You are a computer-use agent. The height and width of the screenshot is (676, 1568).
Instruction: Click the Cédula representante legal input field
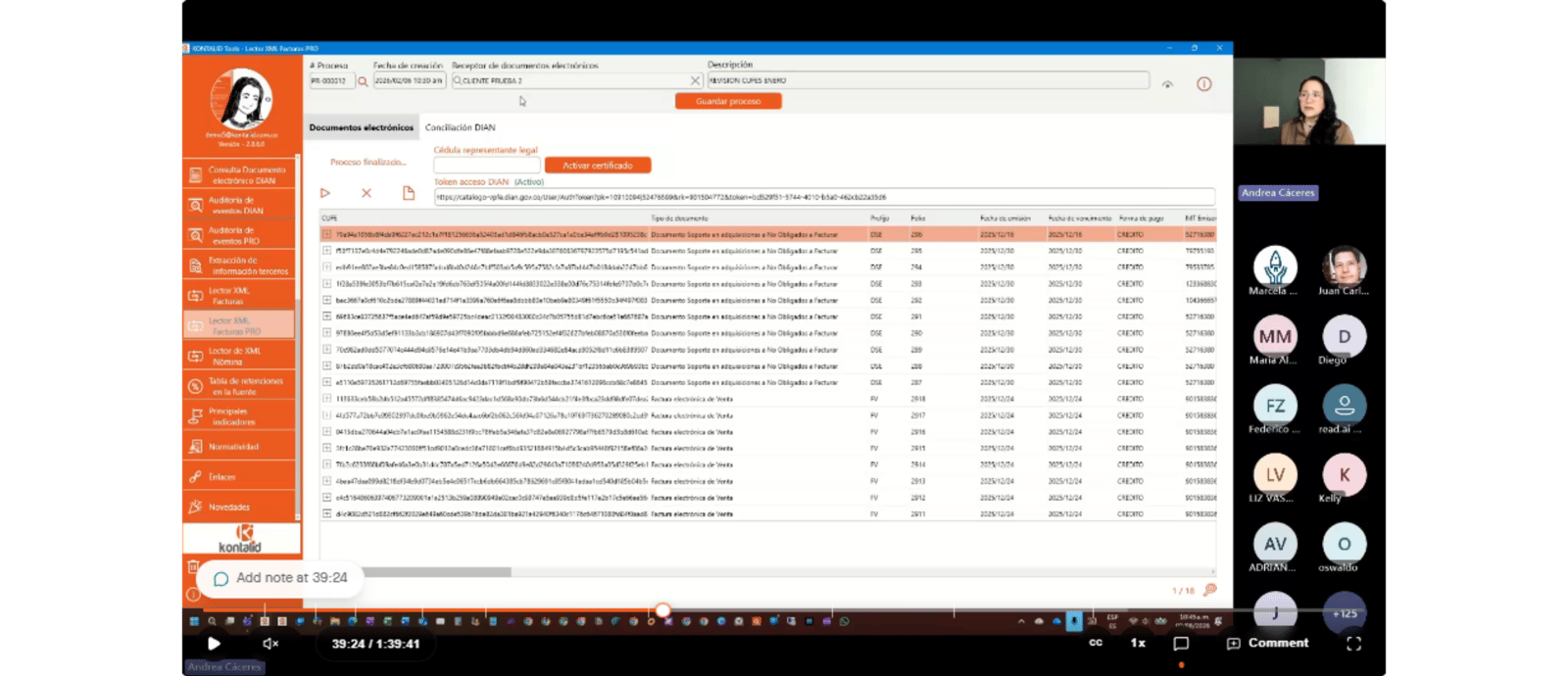click(x=487, y=166)
